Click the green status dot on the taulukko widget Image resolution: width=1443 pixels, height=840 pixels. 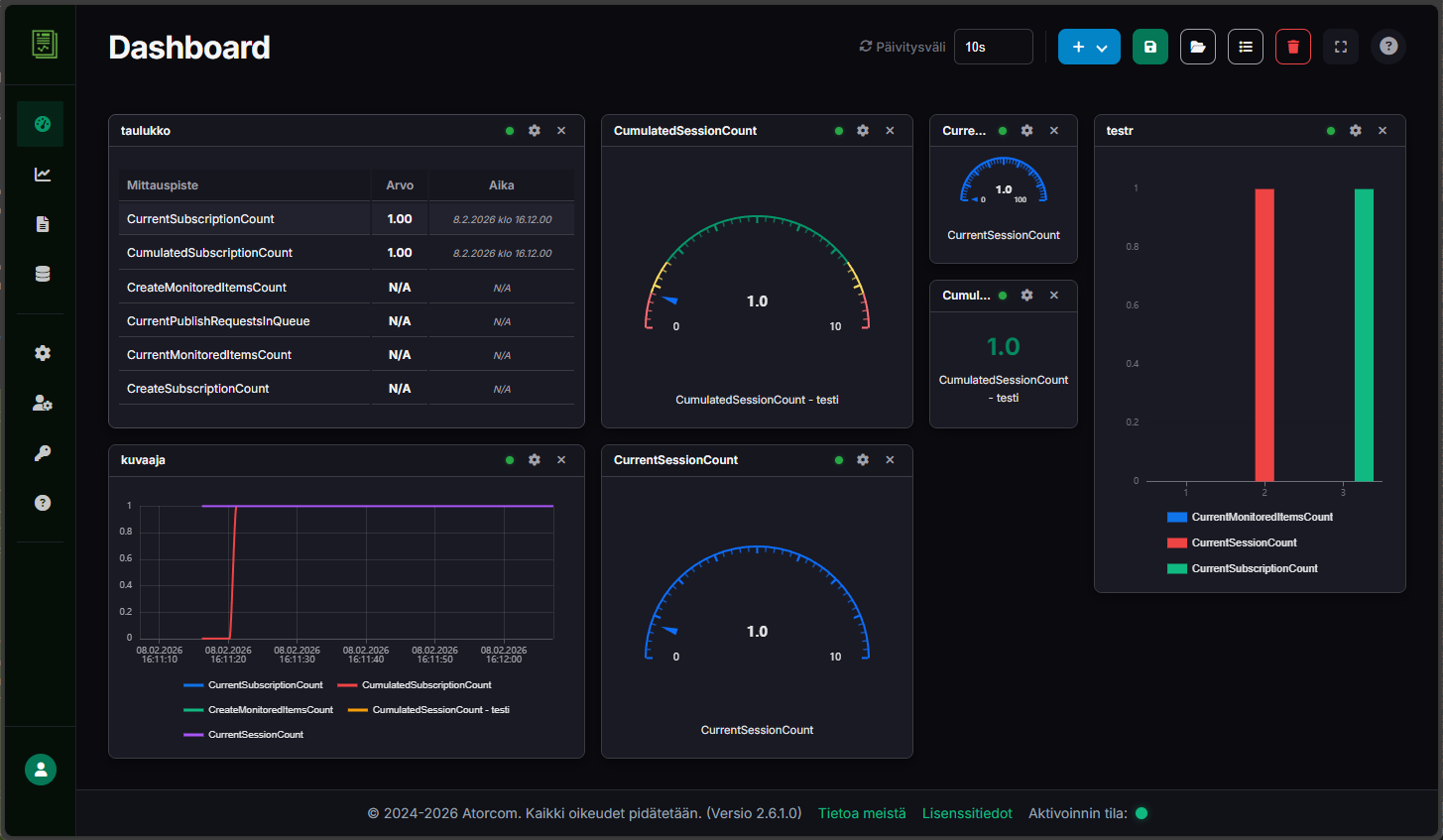(509, 130)
